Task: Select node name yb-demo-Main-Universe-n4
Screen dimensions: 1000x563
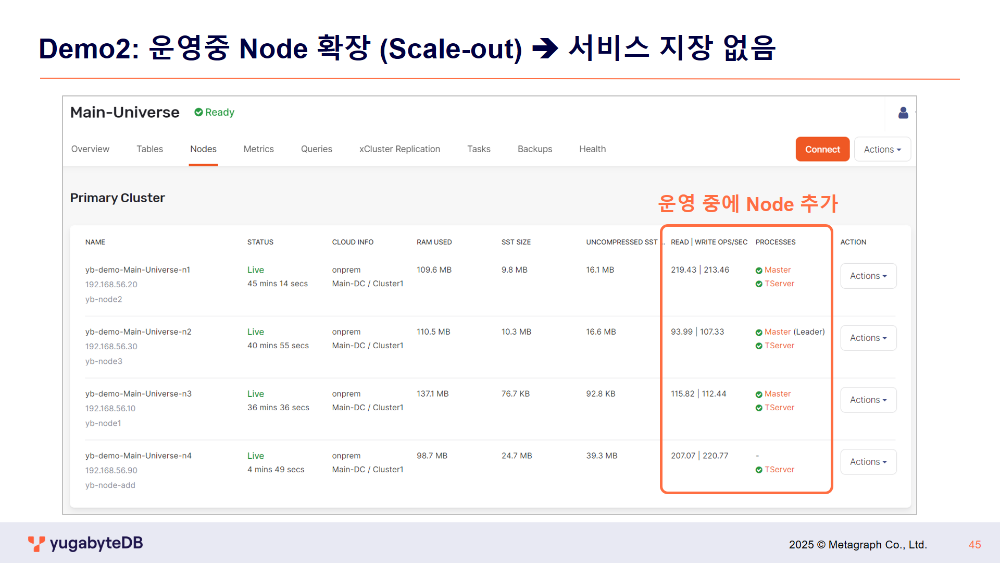Action: tap(138, 456)
